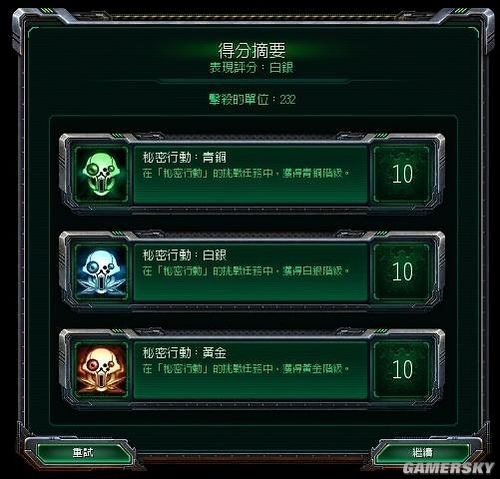Click the GAMERSKY watermark logo
Screen dimensions: 500x479
448,468
